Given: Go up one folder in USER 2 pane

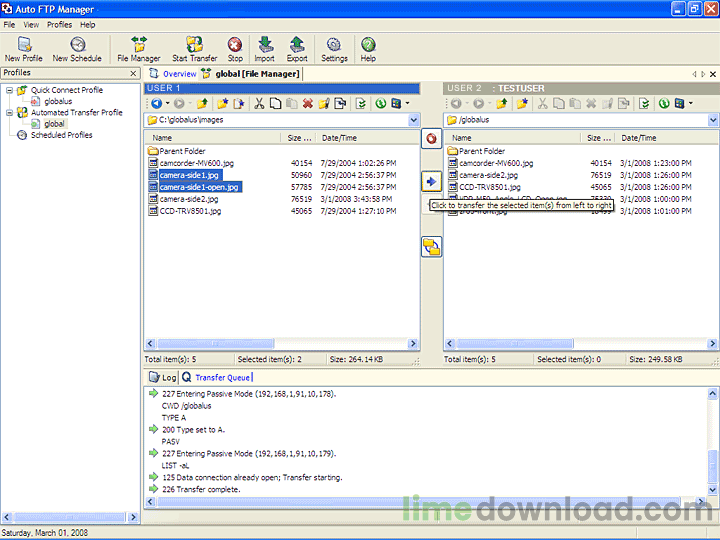Looking at the screenshot, I should tap(501, 104).
